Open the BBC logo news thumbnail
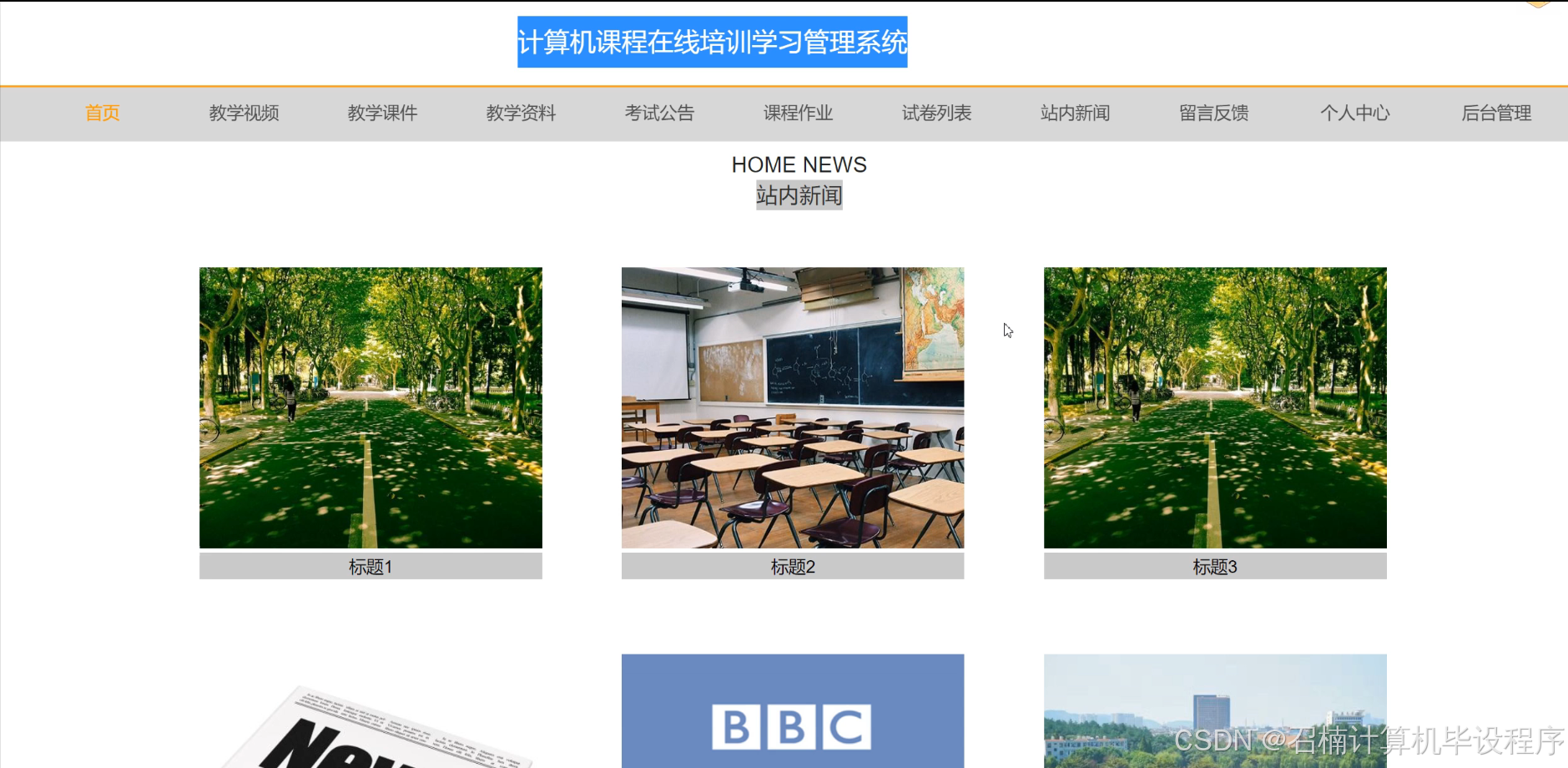 click(x=793, y=711)
